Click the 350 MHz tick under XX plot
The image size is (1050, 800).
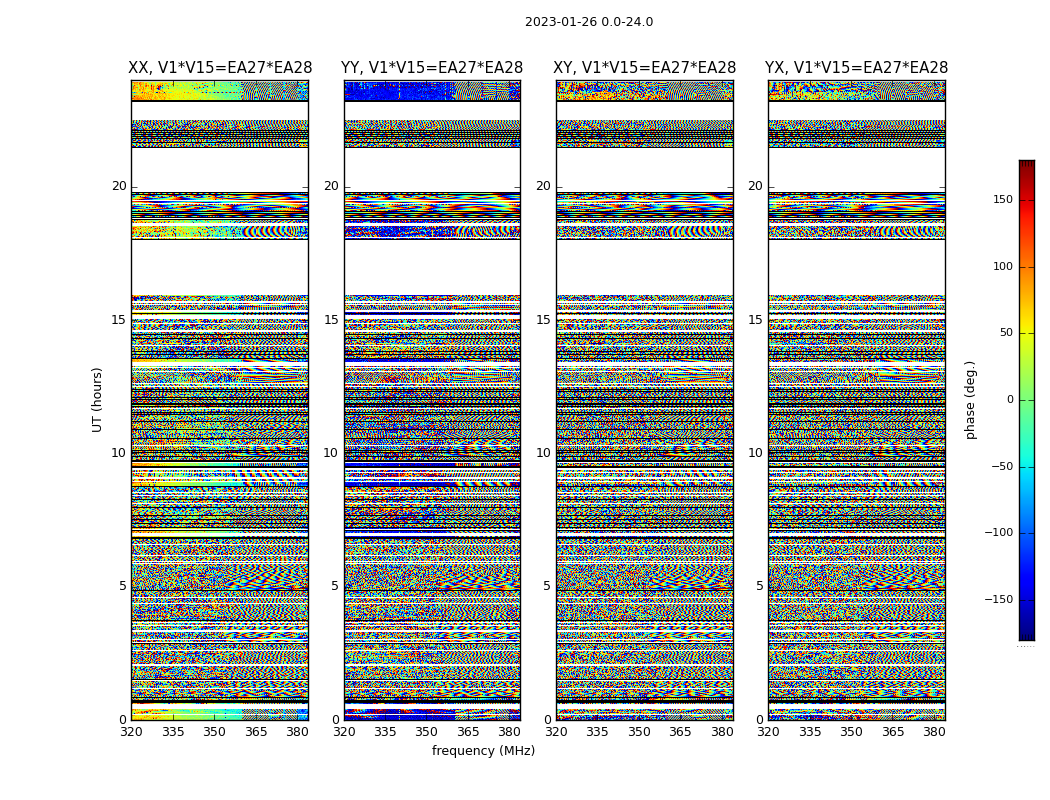point(214,732)
